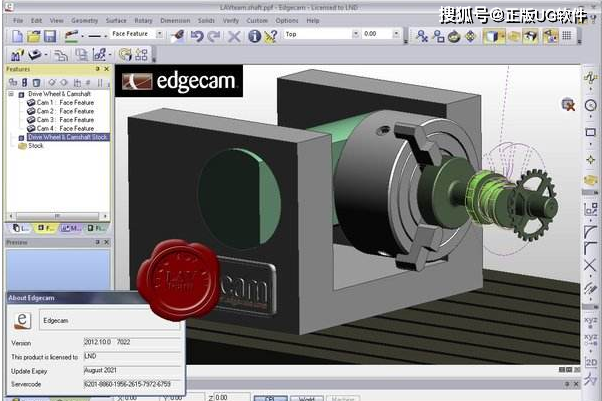Click the Version field in About Edgecam

coord(131,342)
